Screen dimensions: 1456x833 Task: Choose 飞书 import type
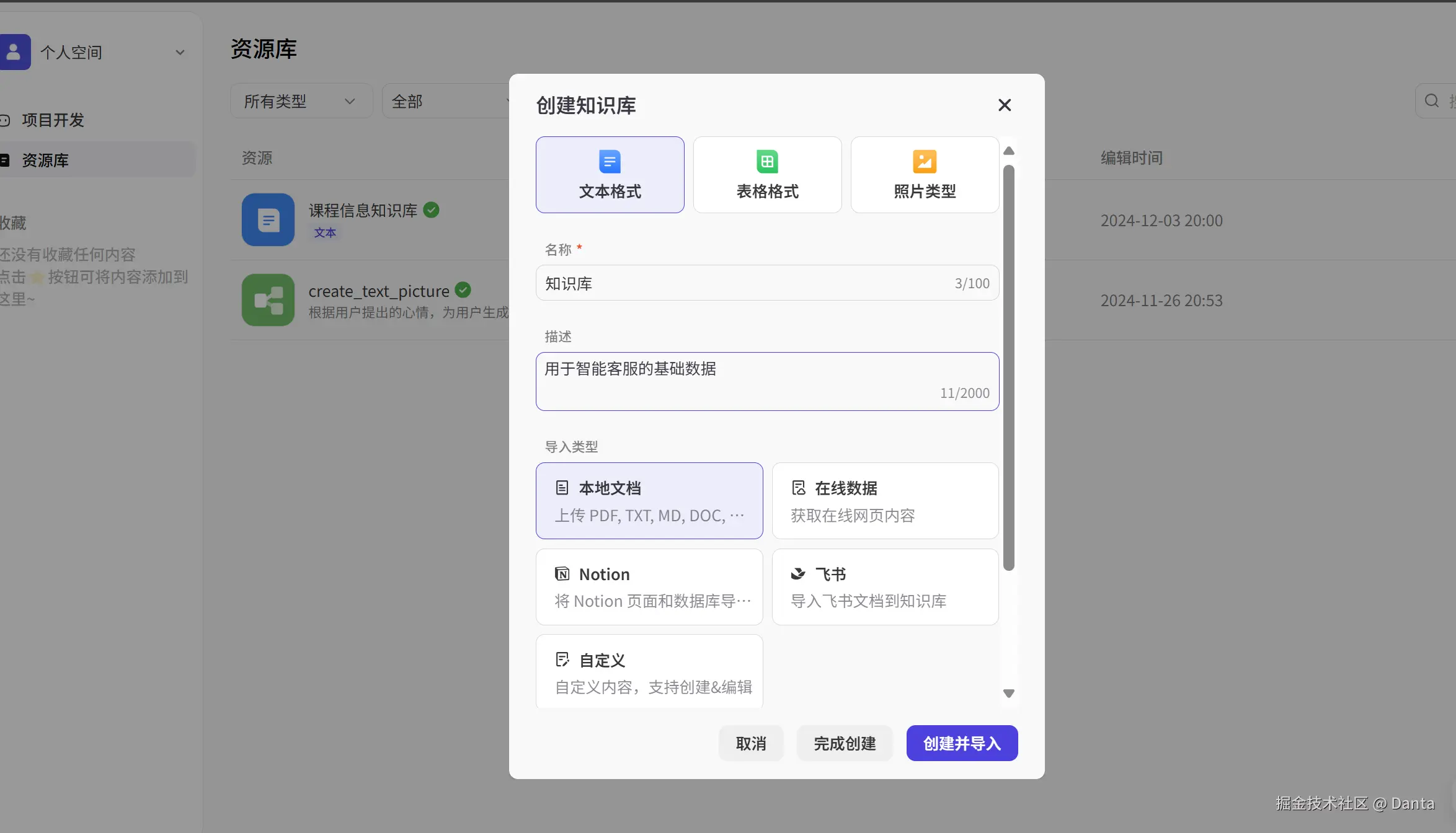pos(885,586)
